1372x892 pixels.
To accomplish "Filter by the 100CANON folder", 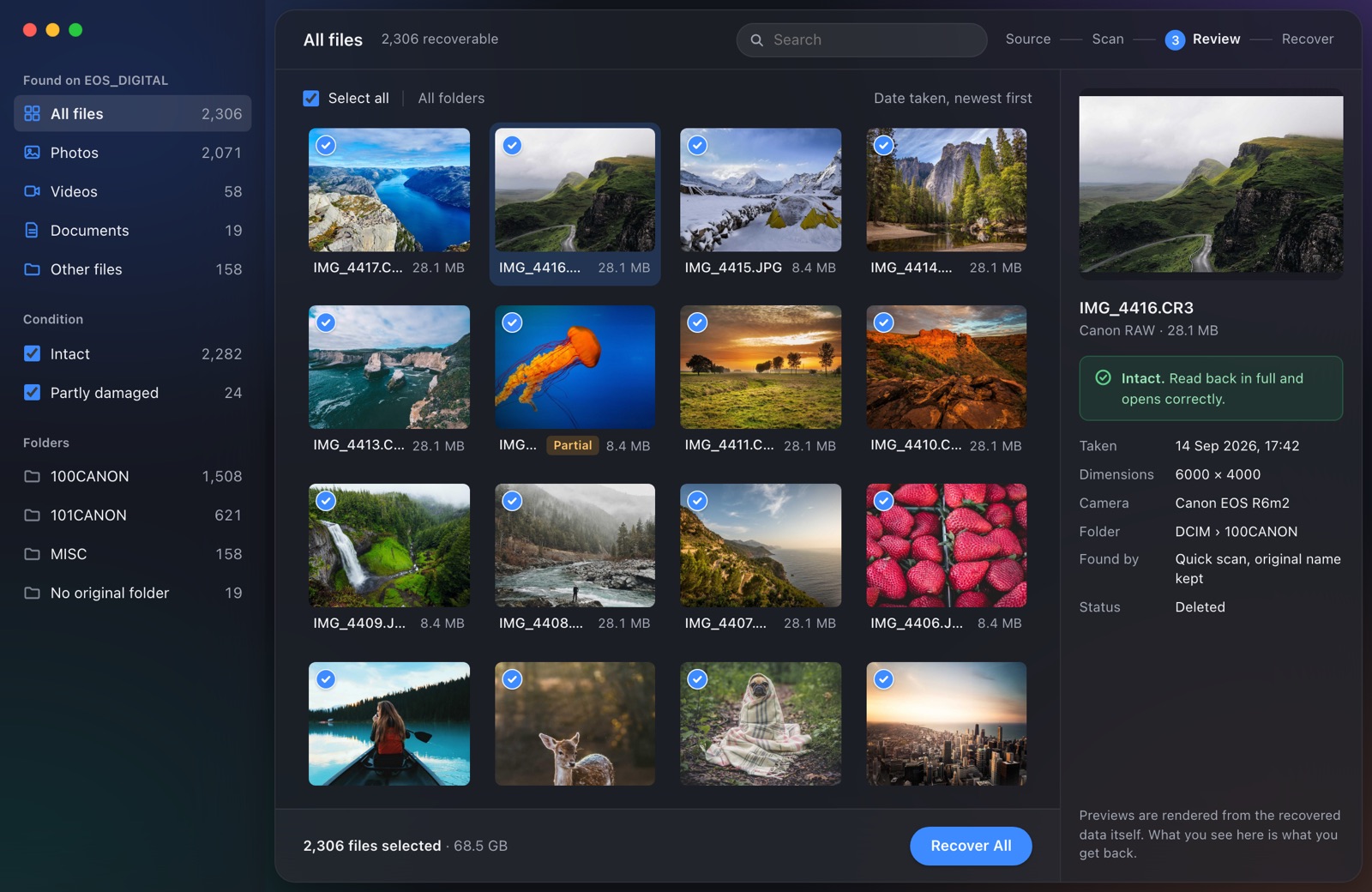I will [133, 476].
